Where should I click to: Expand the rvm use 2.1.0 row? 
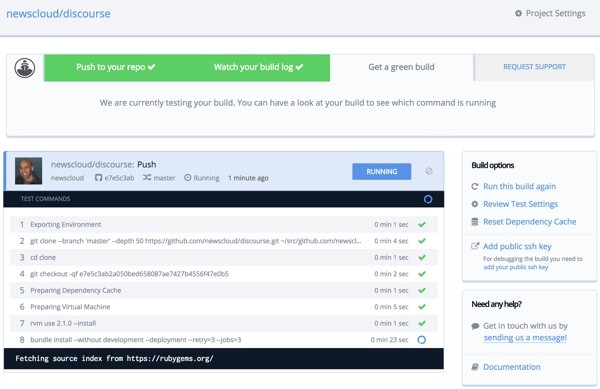point(223,323)
